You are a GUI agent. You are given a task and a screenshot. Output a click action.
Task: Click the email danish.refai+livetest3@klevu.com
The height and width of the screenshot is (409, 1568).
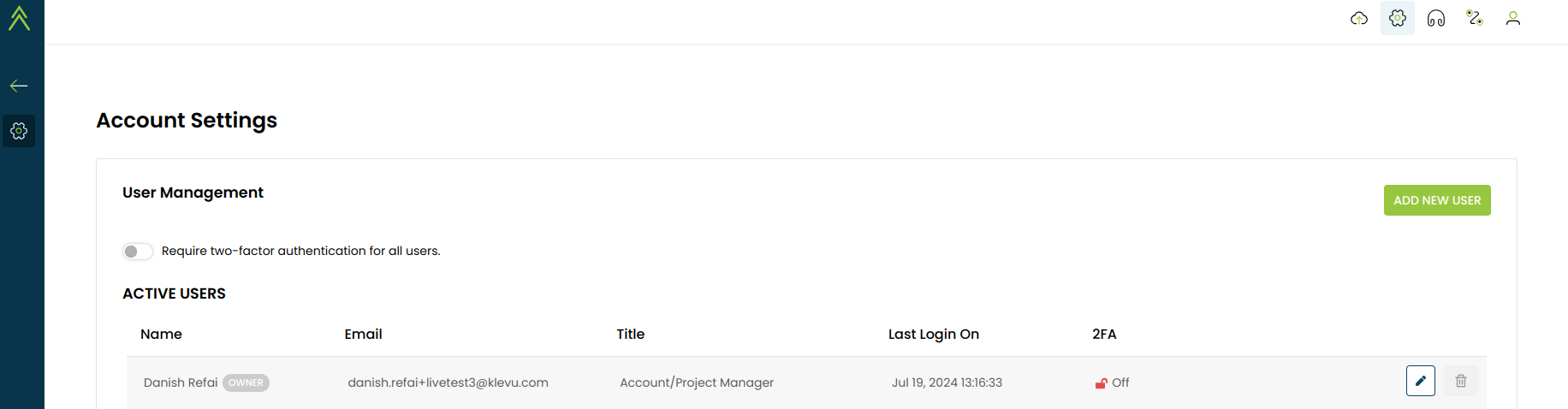pos(448,382)
